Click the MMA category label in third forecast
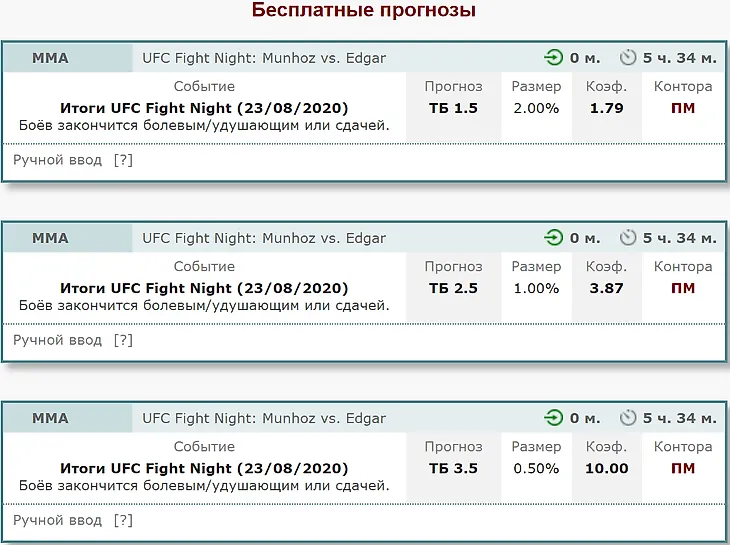This screenshot has height=545, width=730. pos(50,418)
